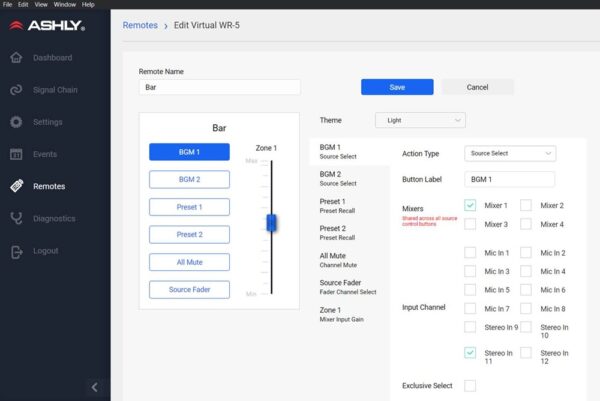The width and height of the screenshot is (600, 401).
Task: Open the Signal Chain icon in sidebar
Action: (x=16, y=90)
